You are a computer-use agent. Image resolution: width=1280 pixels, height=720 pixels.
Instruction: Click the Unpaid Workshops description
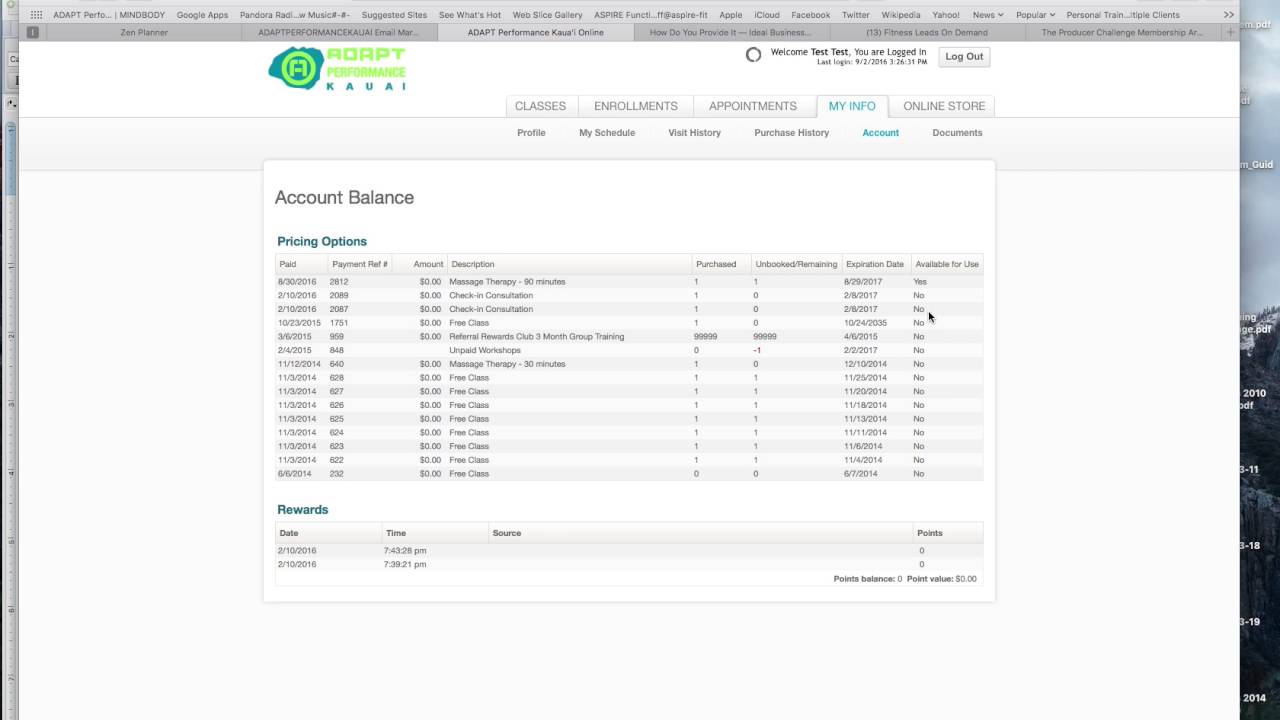[x=485, y=351]
